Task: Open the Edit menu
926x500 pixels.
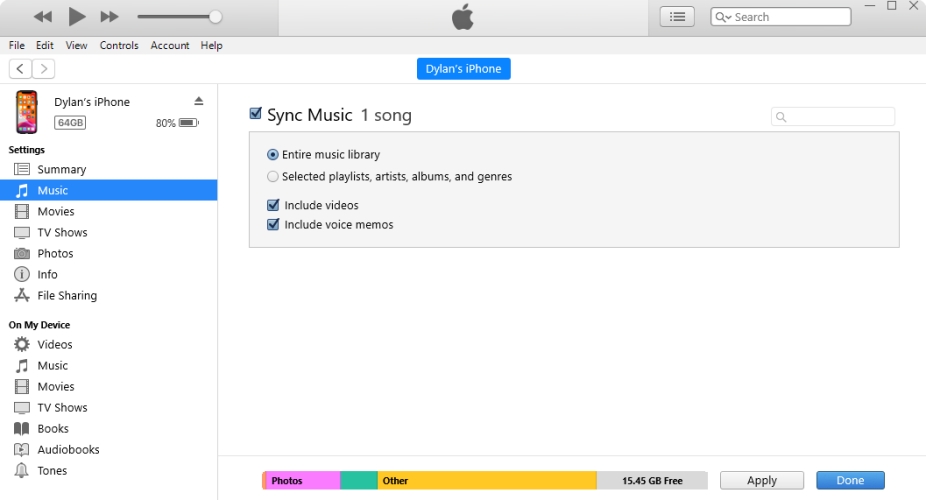Action: tap(44, 45)
